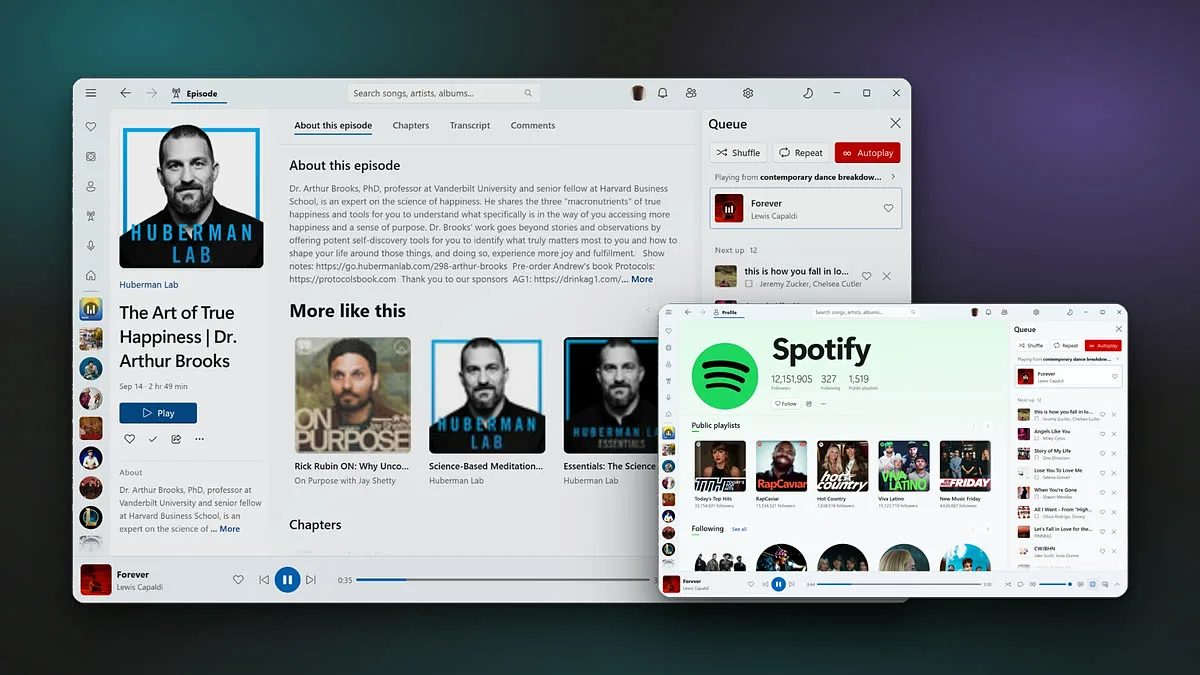Open hamburger menu in Episode window

click(x=91, y=93)
